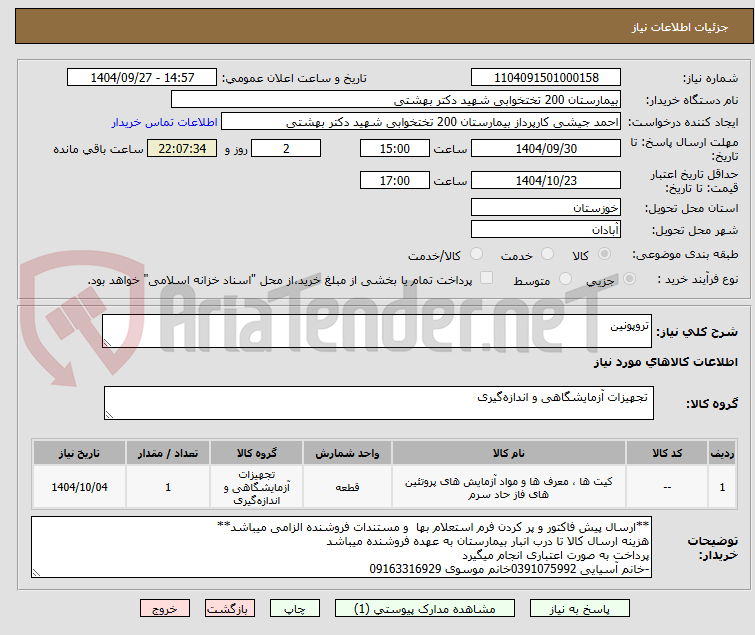Click the need date cell 1404/10/04

pyautogui.click(x=79, y=487)
